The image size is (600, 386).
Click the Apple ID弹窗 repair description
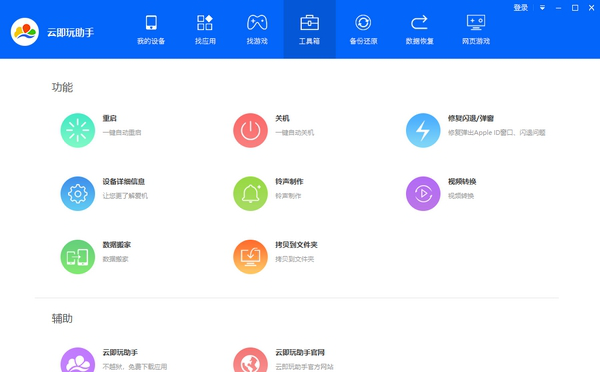tap(496, 133)
